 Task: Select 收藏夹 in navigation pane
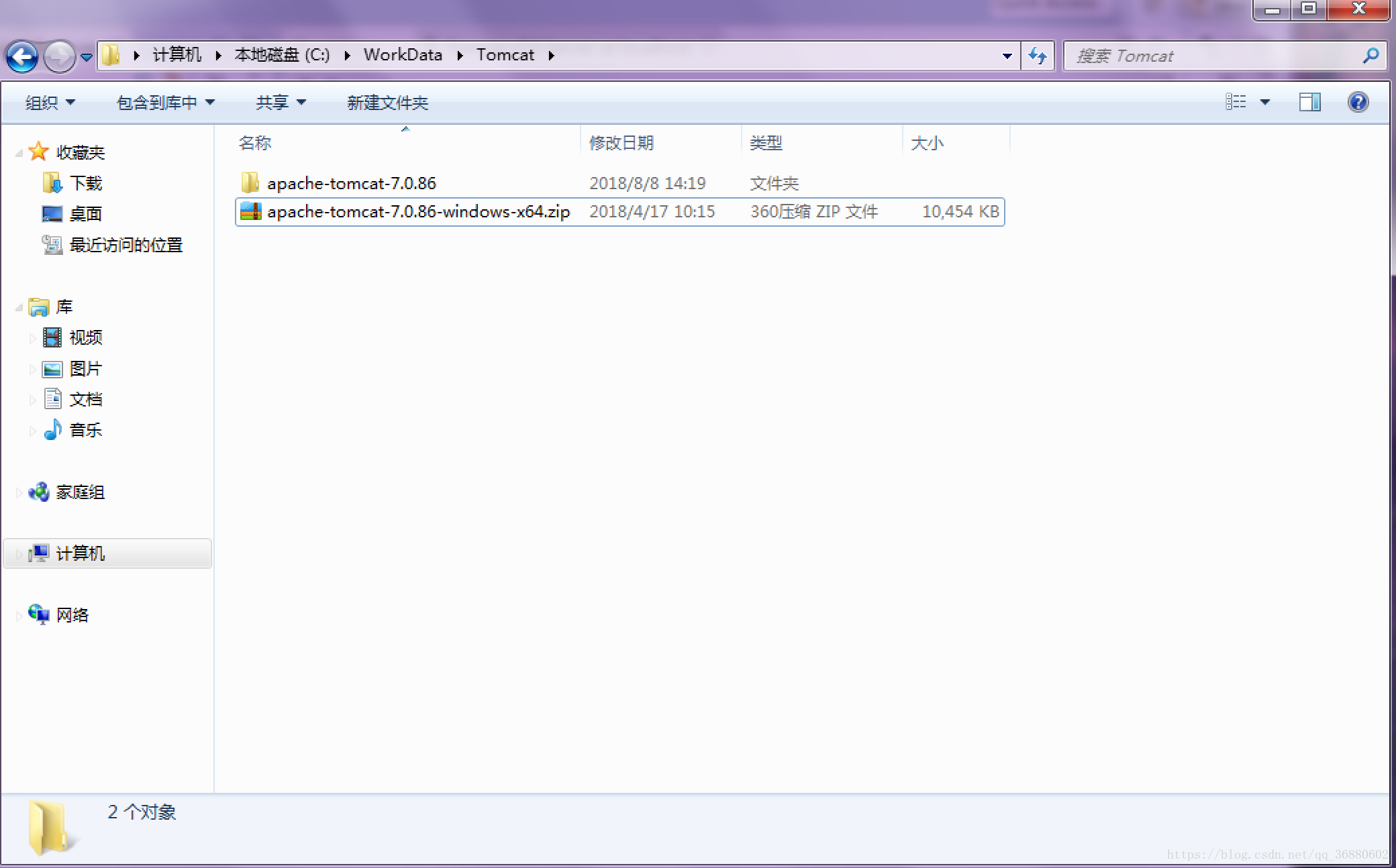click(81, 152)
